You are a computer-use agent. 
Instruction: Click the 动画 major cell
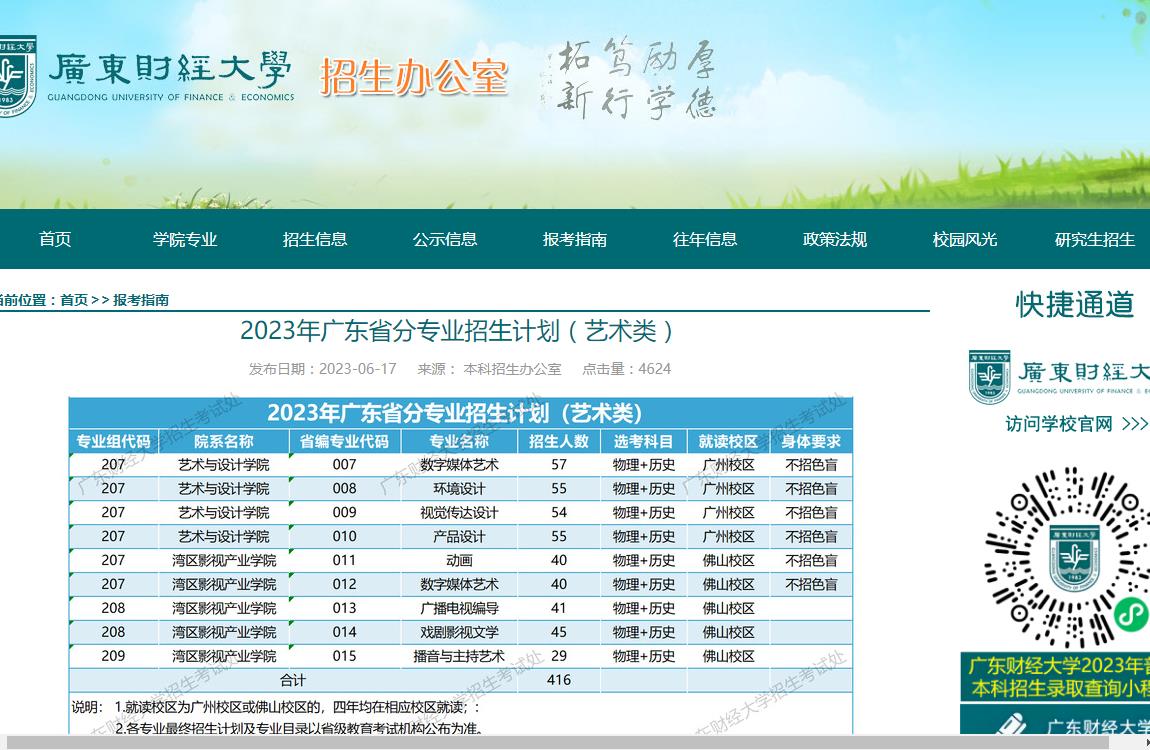tap(458, 560)
